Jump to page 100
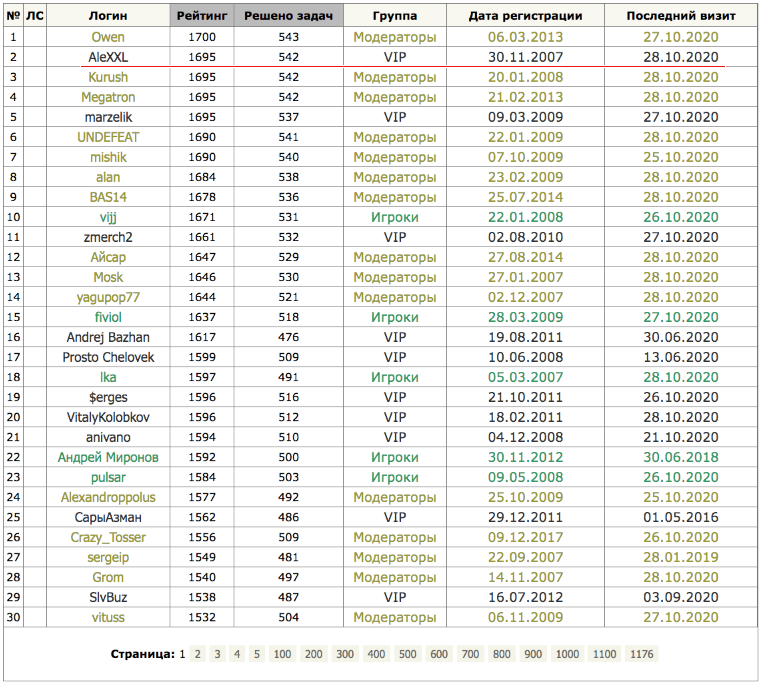761x684 pixels. pos(283,654)
